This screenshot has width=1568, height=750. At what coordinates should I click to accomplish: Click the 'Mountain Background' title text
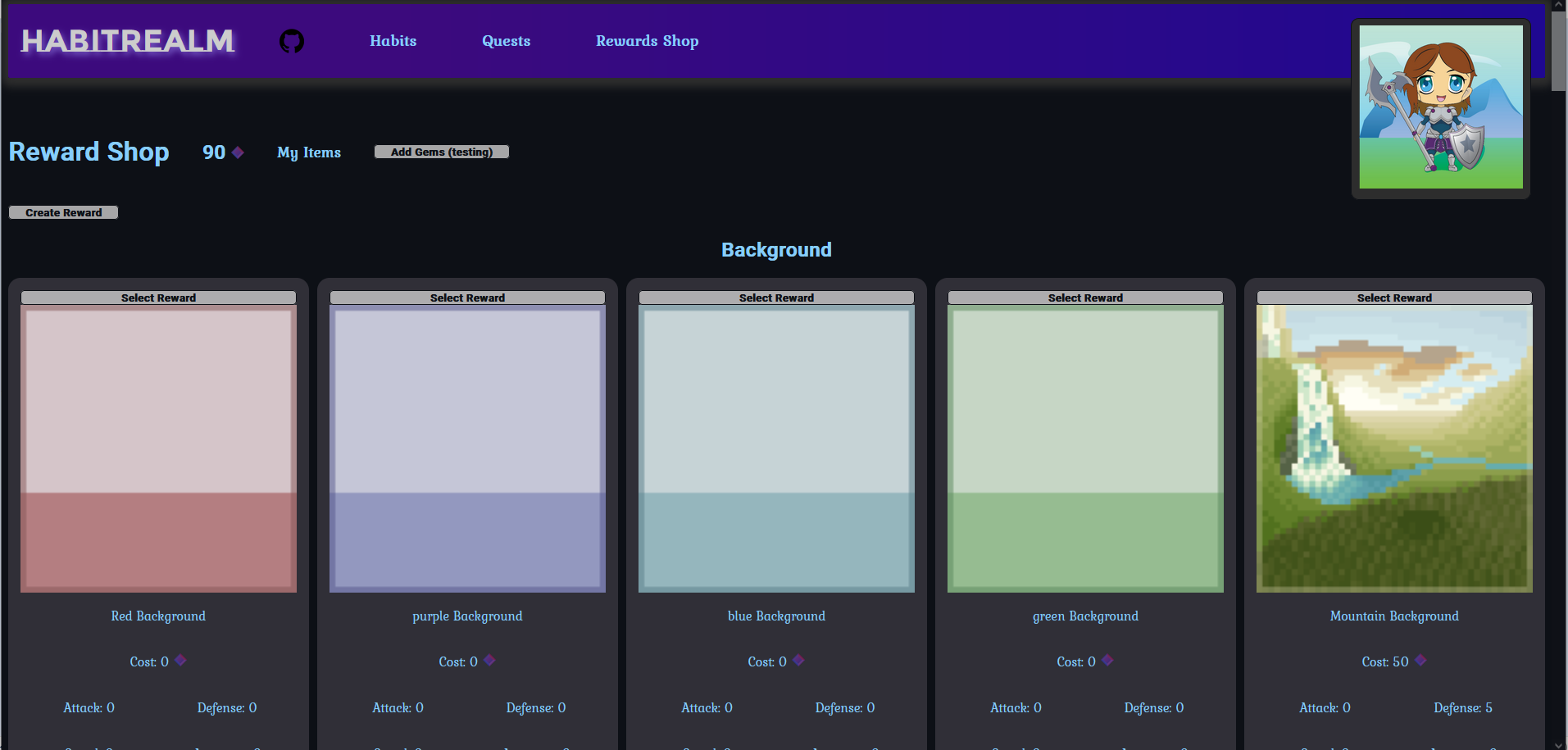tap(1394, 616)
